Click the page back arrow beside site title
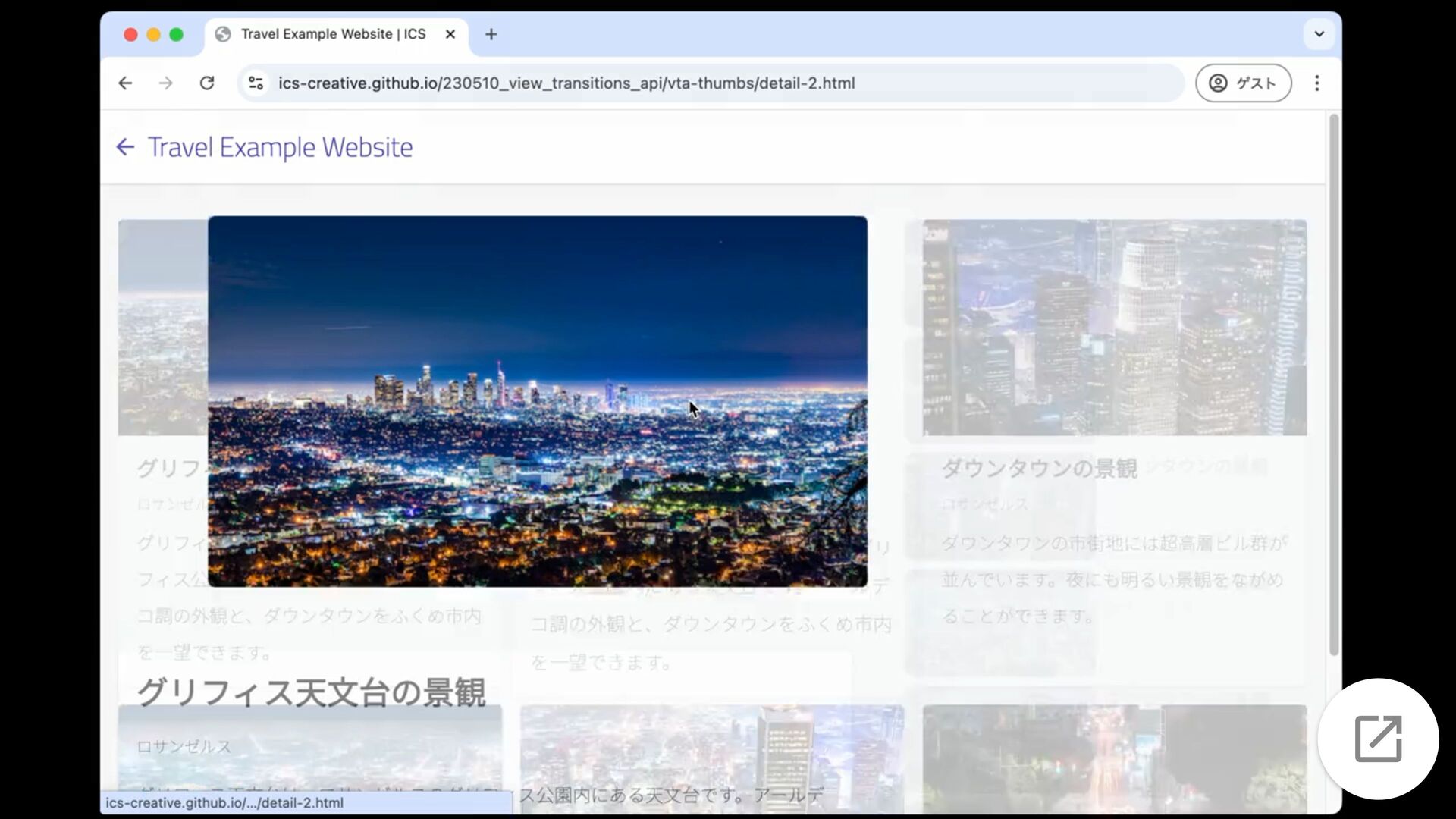1456x819 pixels. click(125, 147)
